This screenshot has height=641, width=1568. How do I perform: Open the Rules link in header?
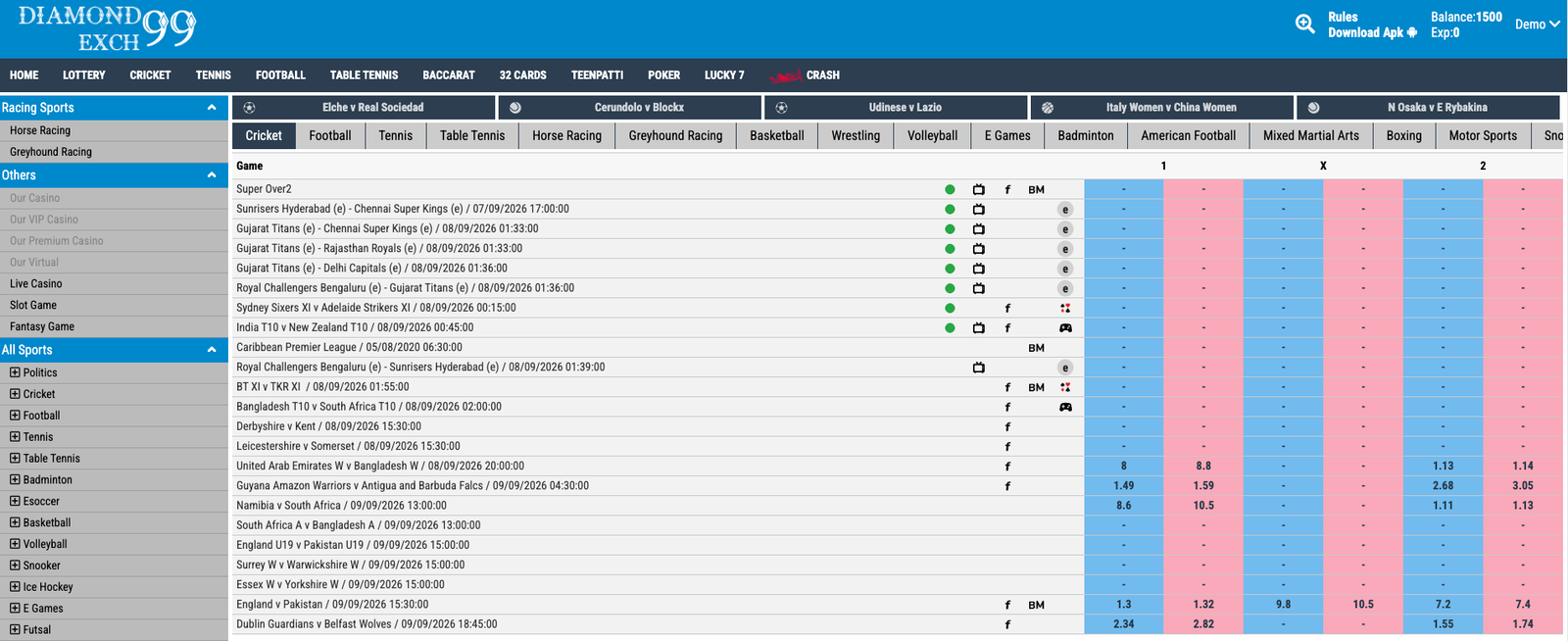click(1343, 17)
